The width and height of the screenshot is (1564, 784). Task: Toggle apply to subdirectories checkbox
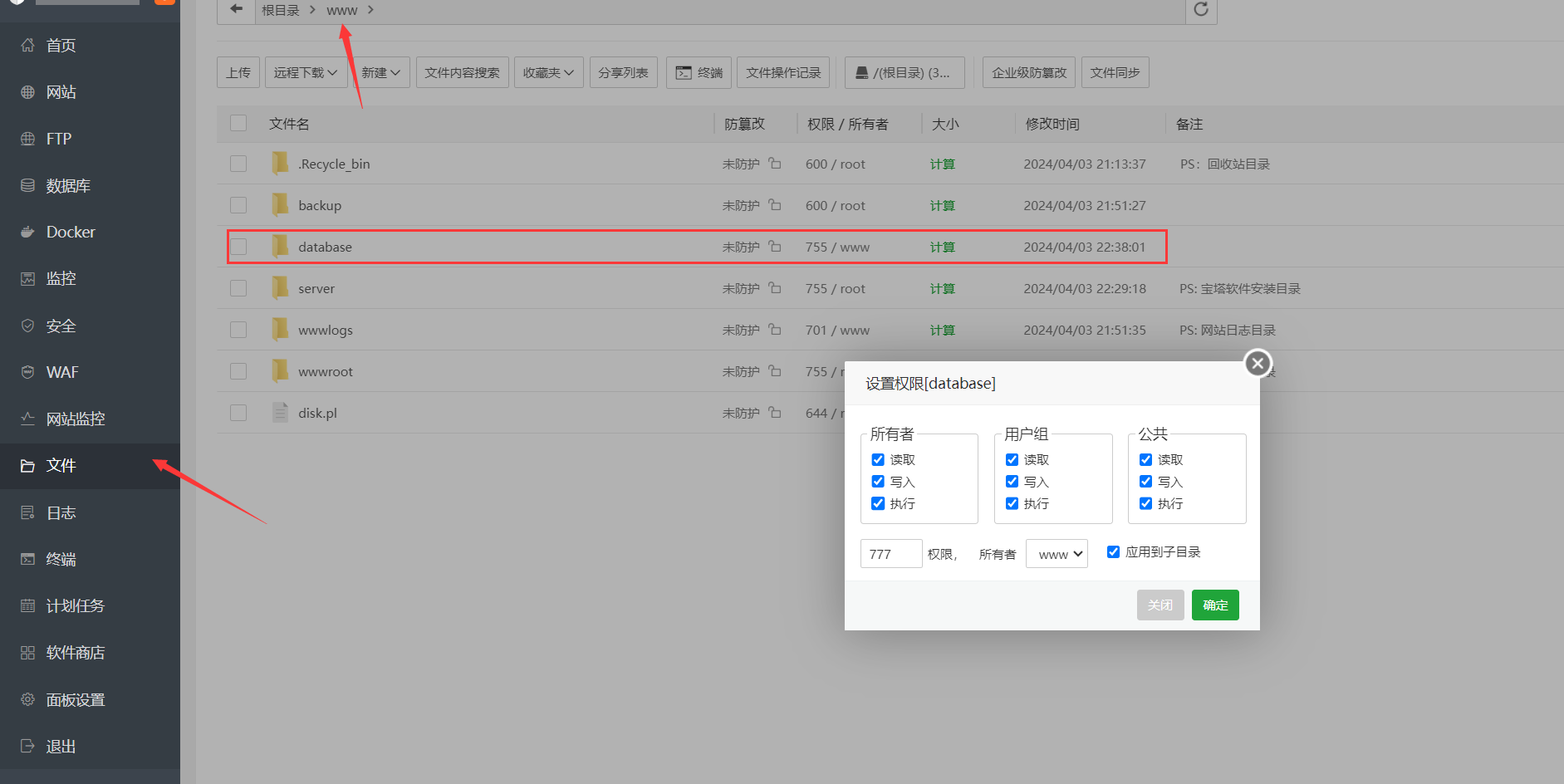coord(1113,552)
